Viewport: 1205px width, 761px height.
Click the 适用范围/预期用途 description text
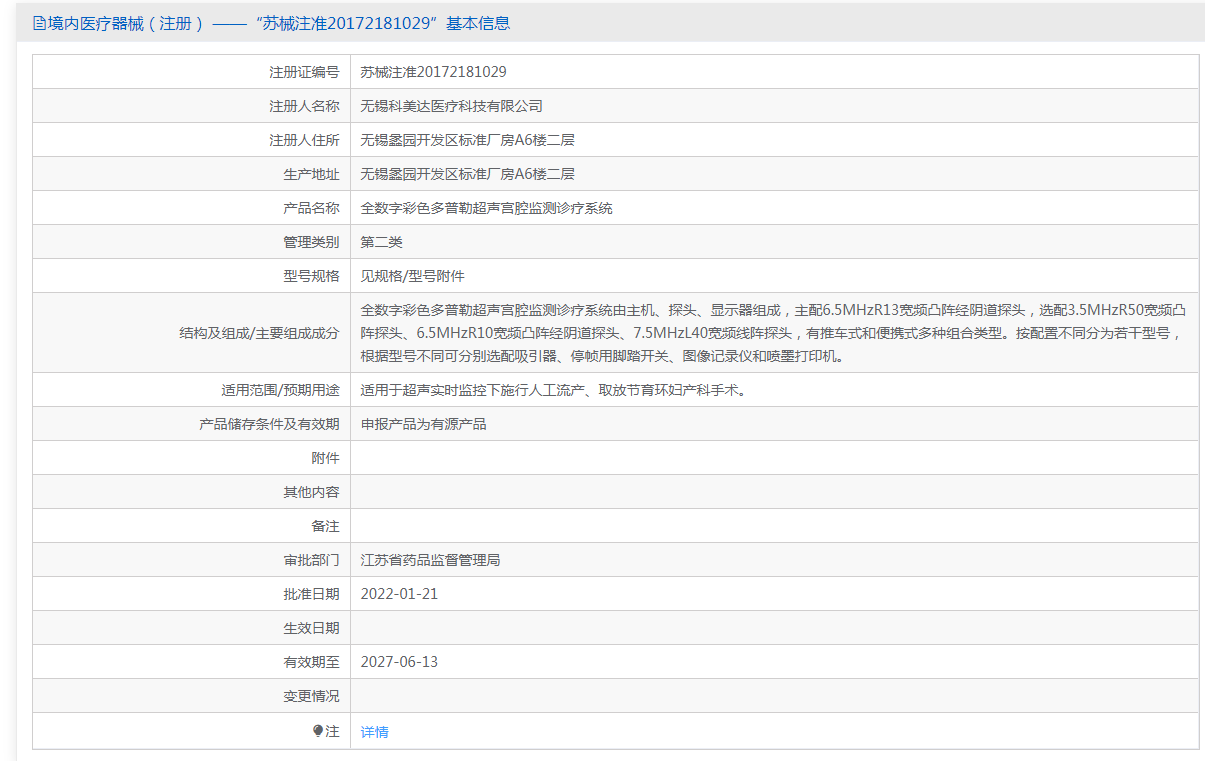(553, 390)
